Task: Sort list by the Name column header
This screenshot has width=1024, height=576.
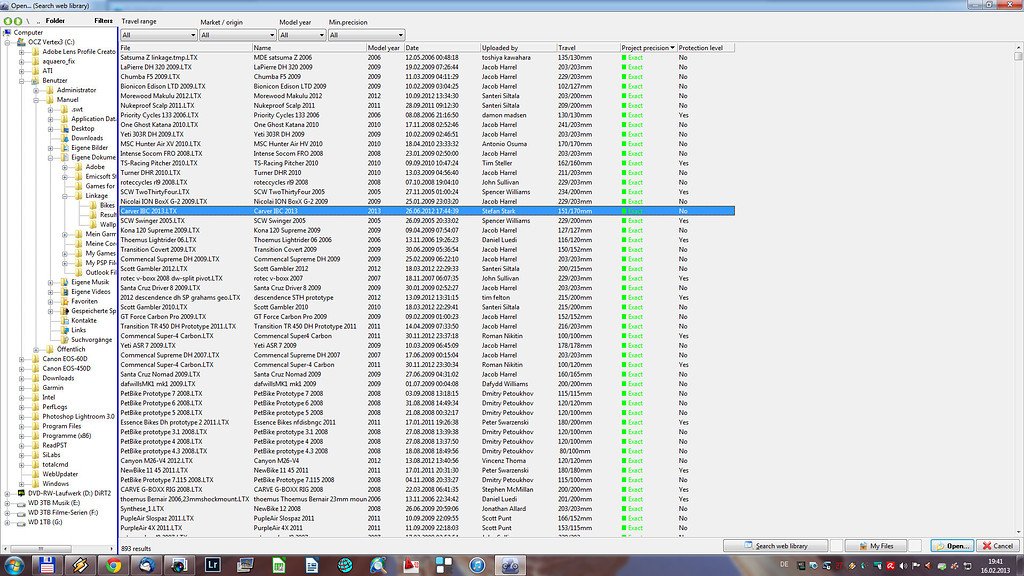Action: click(x=309, y=48)
